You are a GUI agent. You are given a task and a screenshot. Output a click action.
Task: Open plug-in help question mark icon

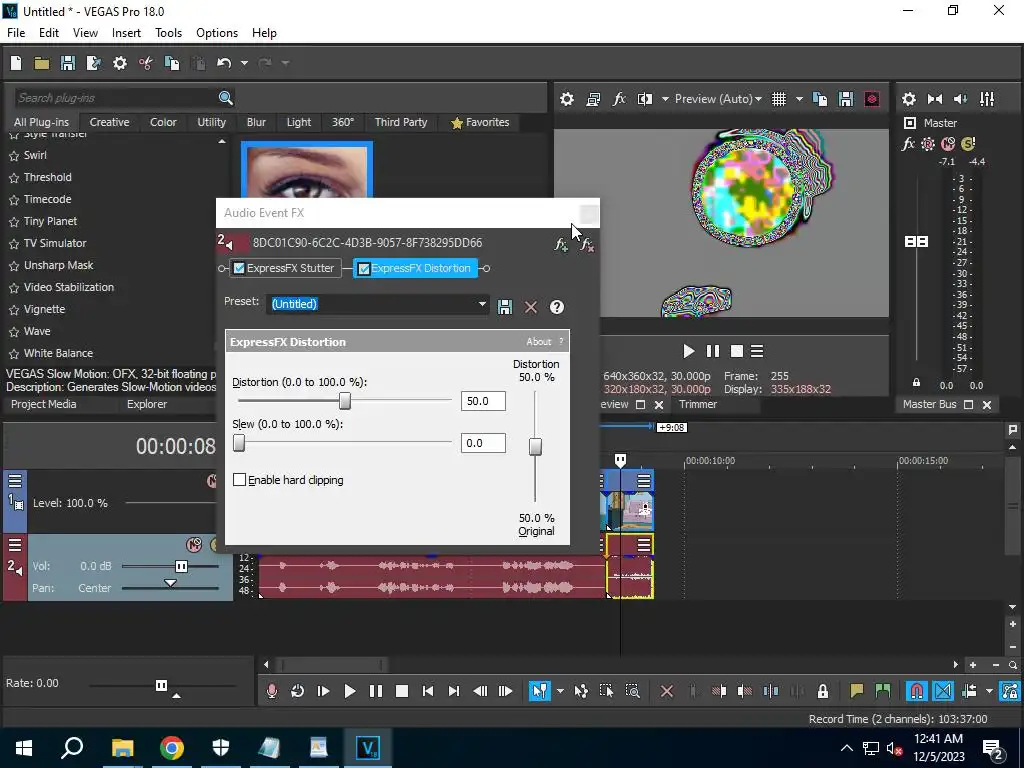[556, 307]
